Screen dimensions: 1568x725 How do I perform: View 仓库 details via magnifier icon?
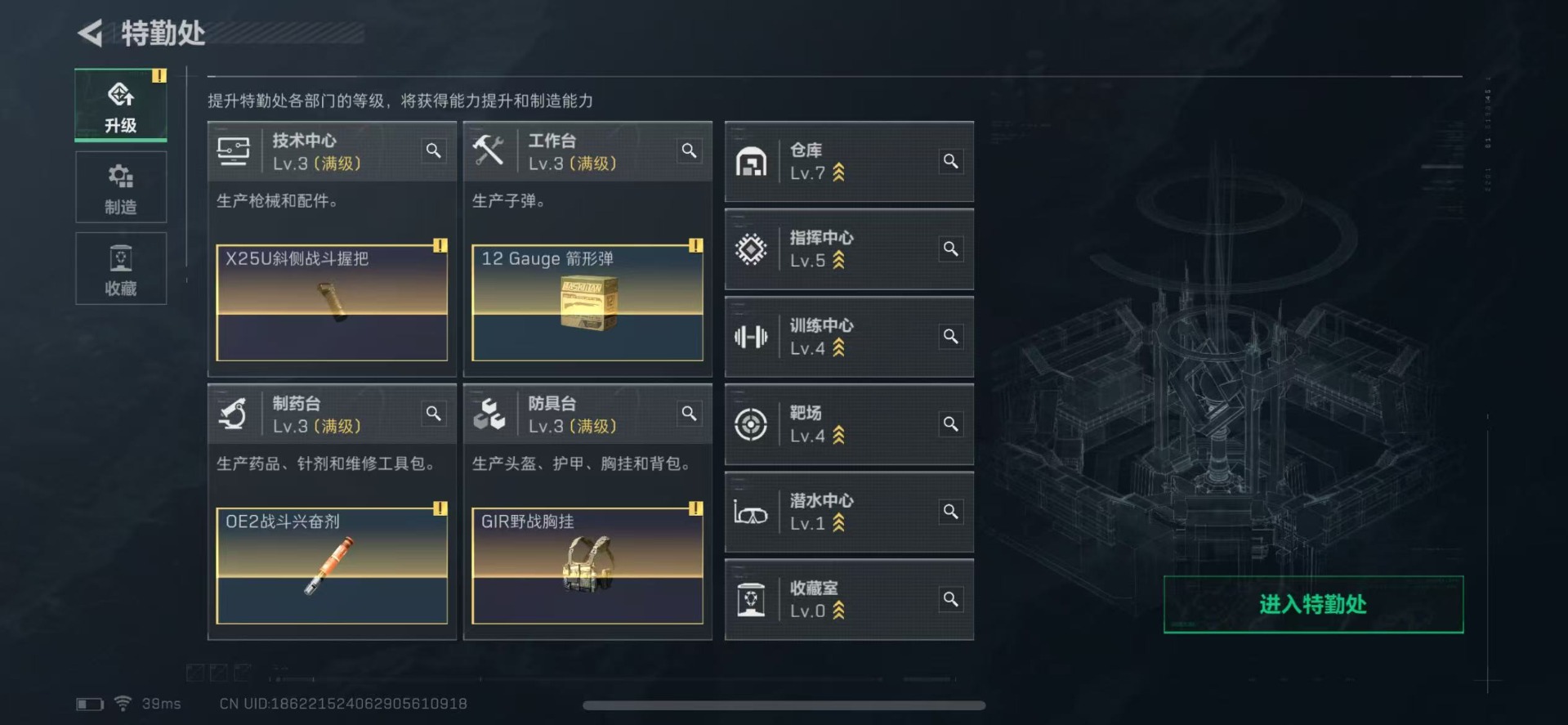pos(951,161)
